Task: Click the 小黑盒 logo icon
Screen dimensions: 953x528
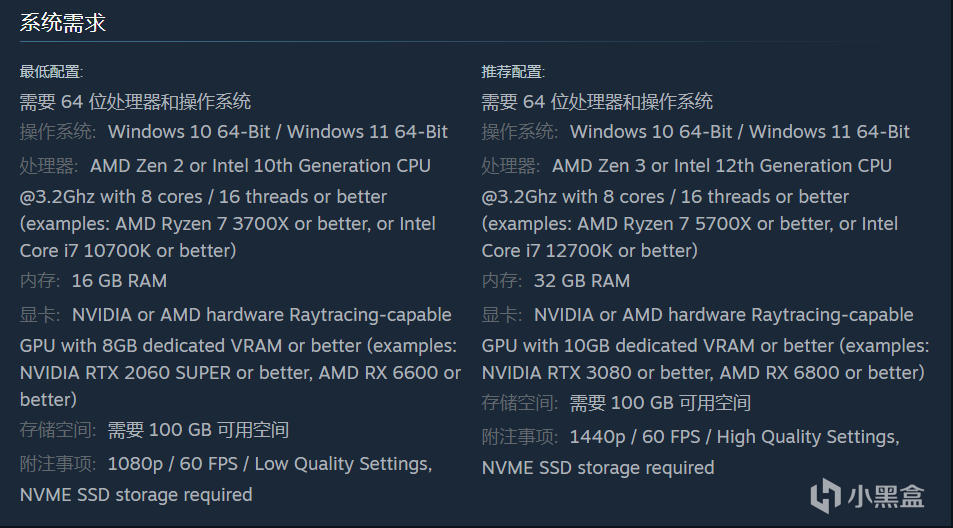Action: (826, 494)
